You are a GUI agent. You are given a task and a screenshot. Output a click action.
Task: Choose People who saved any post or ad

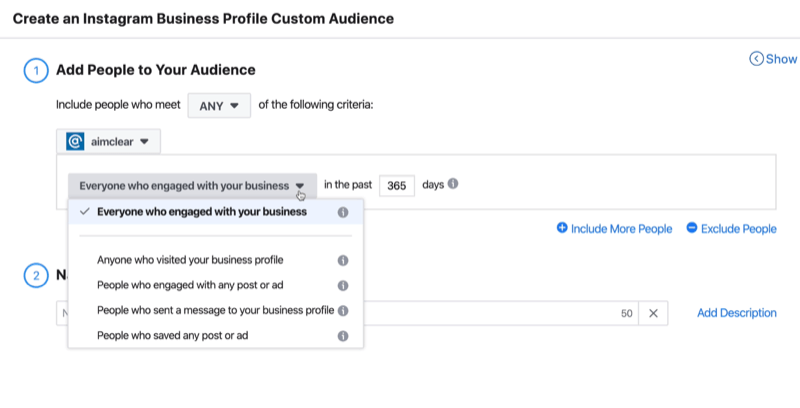coord(215,336)
